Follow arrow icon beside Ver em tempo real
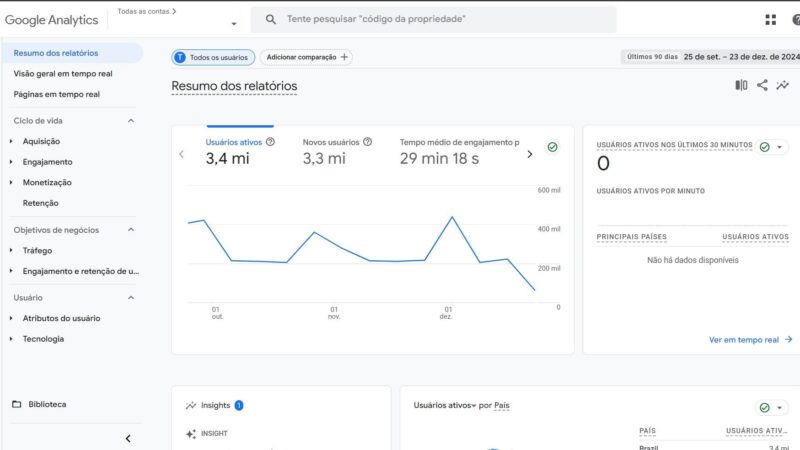This screenshot has height=450, width=800. coord(789,339)
